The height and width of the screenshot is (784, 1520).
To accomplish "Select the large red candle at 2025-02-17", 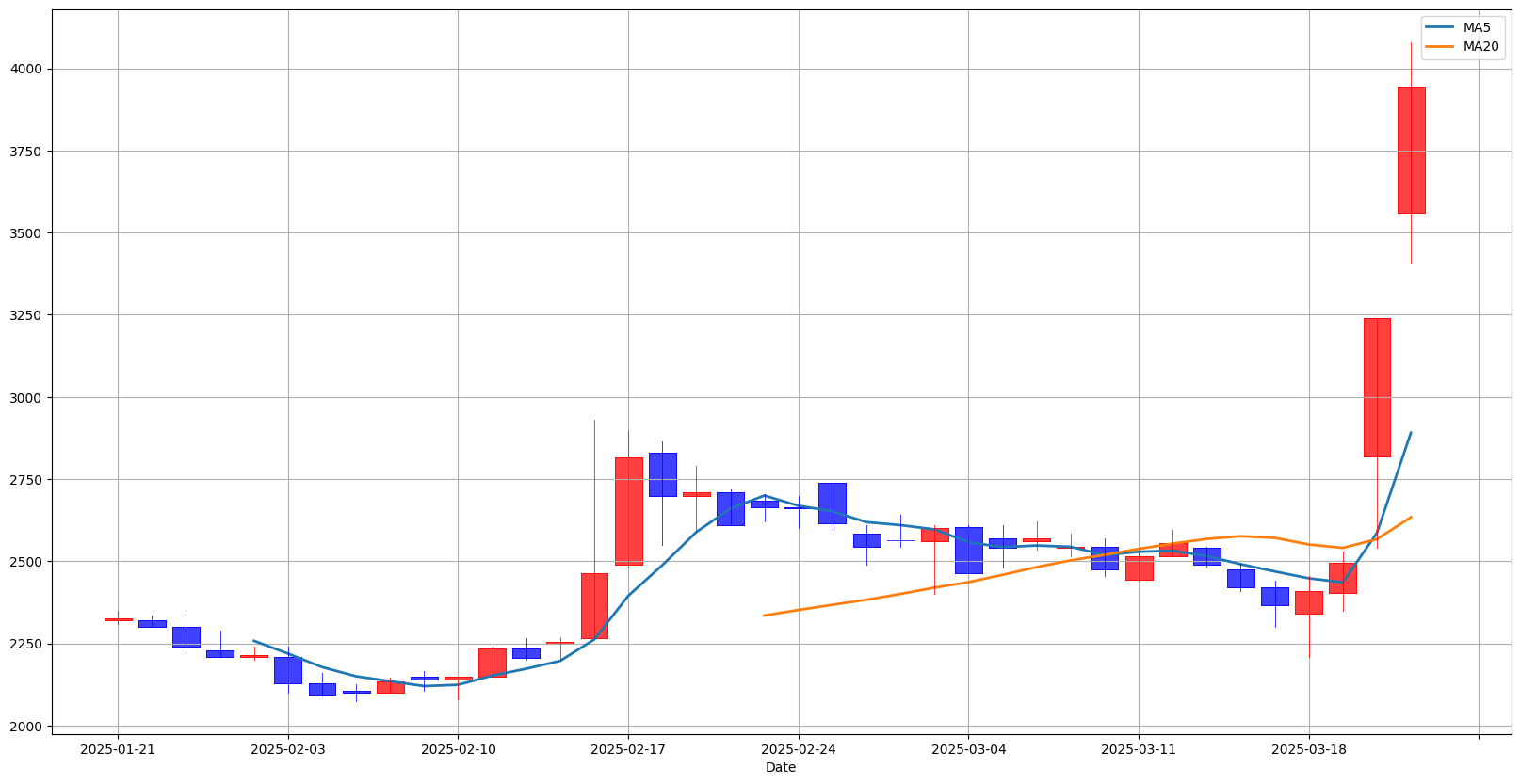I will (628, 511).
